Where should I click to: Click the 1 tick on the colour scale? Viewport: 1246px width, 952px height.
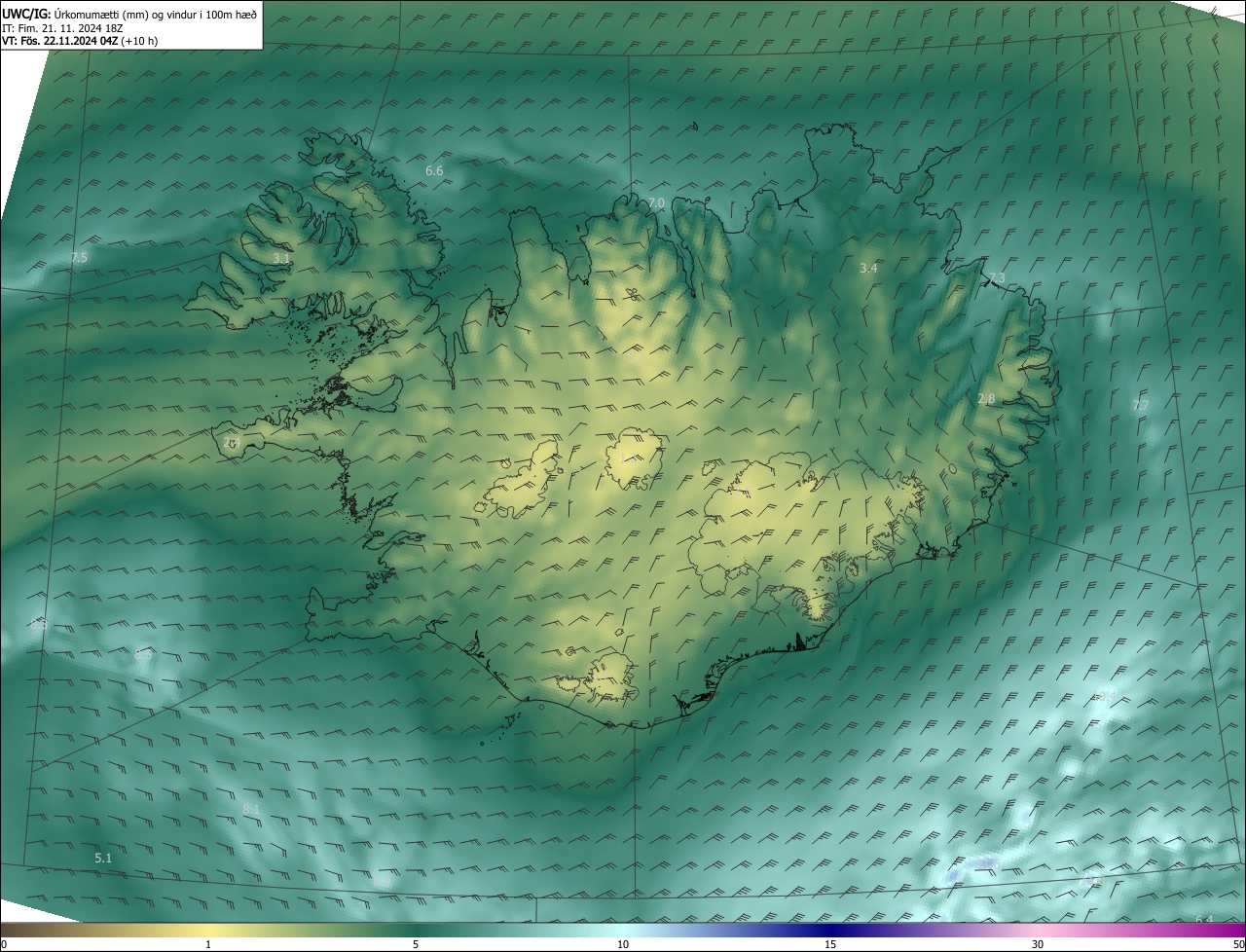point(208,944)
